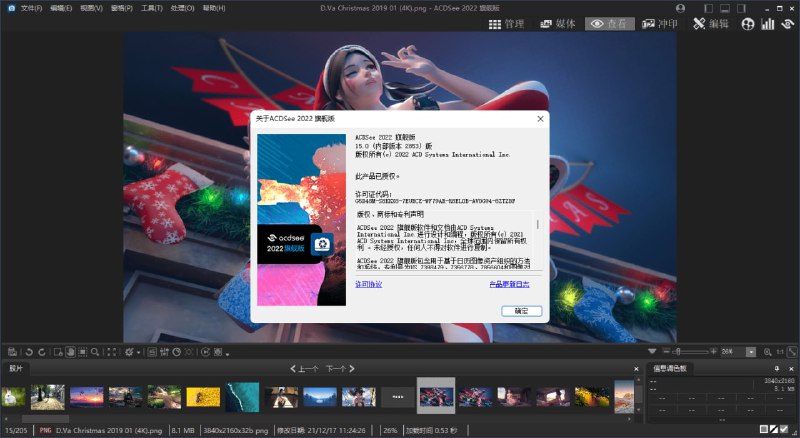Click the About dialog license text scrollbar

pyautogui.click(x=537, y=224)
